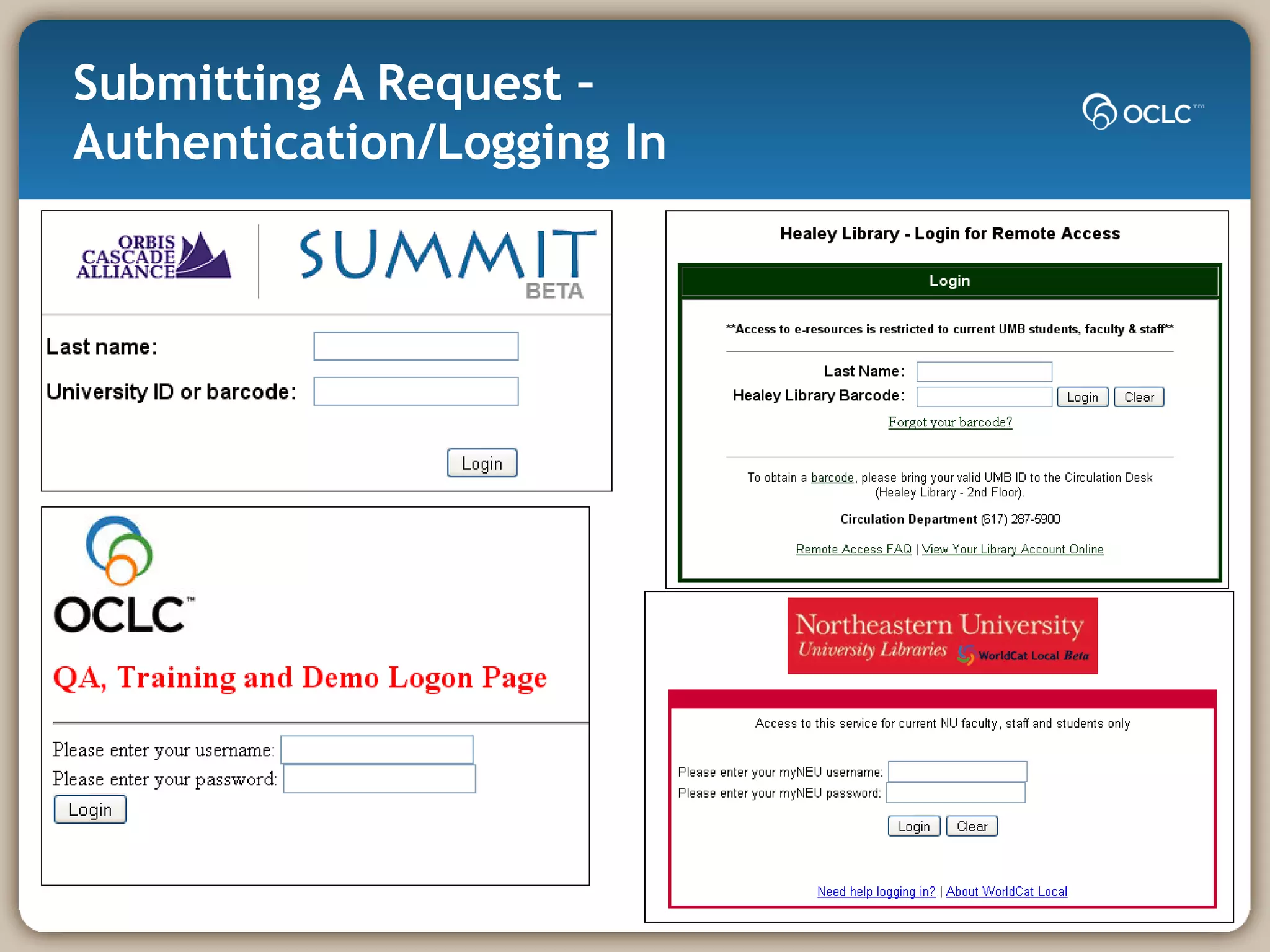This screenshot has width=1270, height=952.
Task: Click the Summit Beta logo
Action: point(448,264)
